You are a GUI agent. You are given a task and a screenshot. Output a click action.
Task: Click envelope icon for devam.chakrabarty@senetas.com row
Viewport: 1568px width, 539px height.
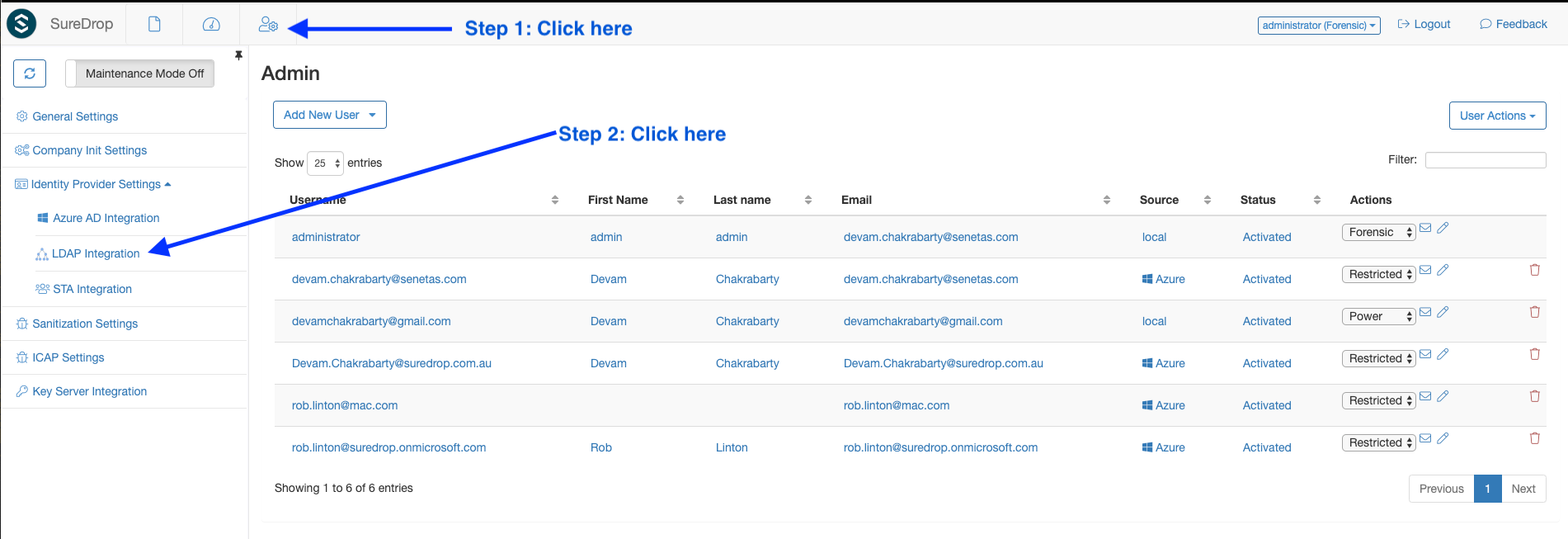1425,270
